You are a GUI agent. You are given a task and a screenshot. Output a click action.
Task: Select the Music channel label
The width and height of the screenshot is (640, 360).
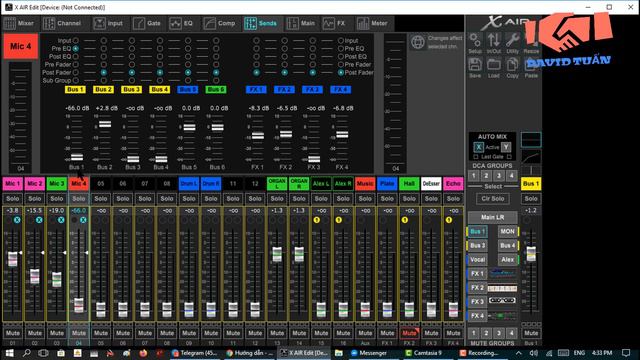coord(365,184)
